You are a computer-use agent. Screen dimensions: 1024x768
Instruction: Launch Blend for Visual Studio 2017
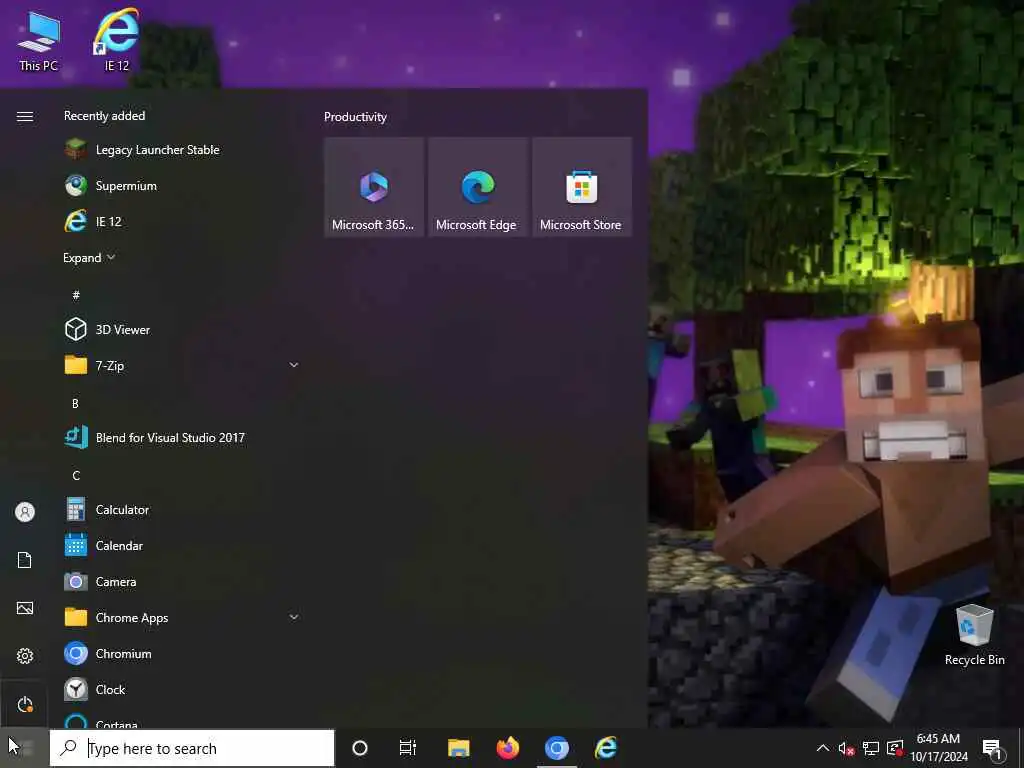click(182, 437)
